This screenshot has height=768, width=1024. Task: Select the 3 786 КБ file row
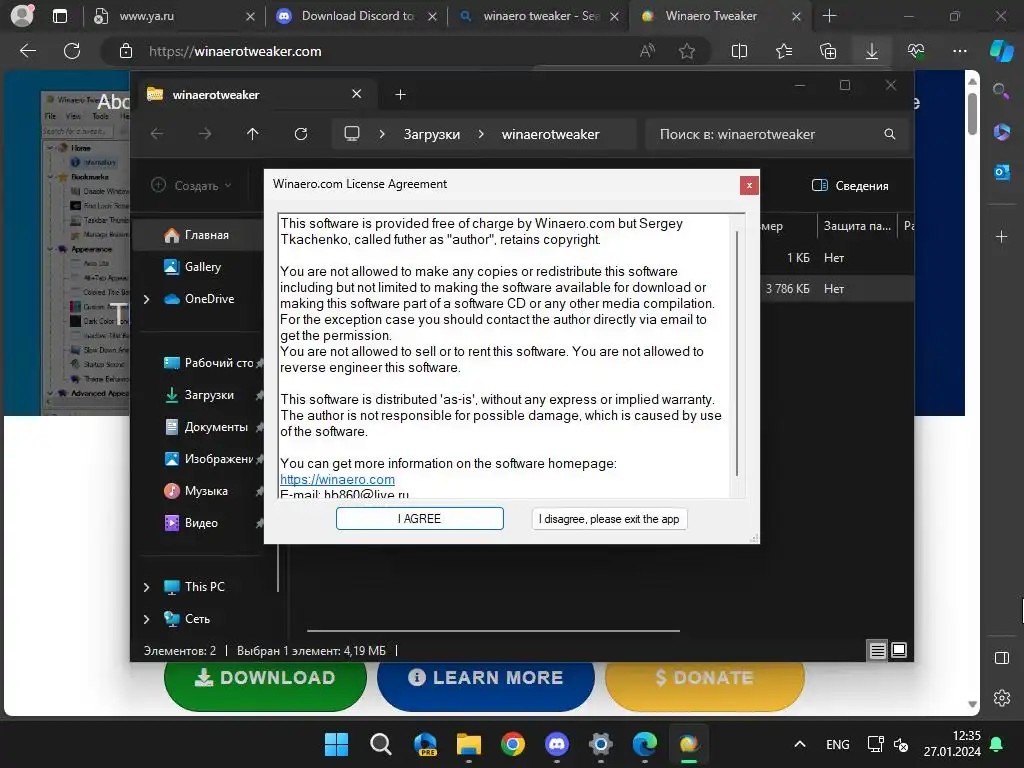pos(836,289)
